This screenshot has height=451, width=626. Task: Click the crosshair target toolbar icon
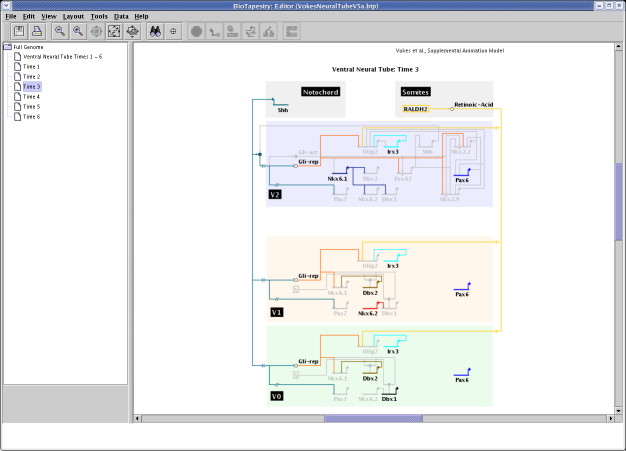tap(174, 31)
